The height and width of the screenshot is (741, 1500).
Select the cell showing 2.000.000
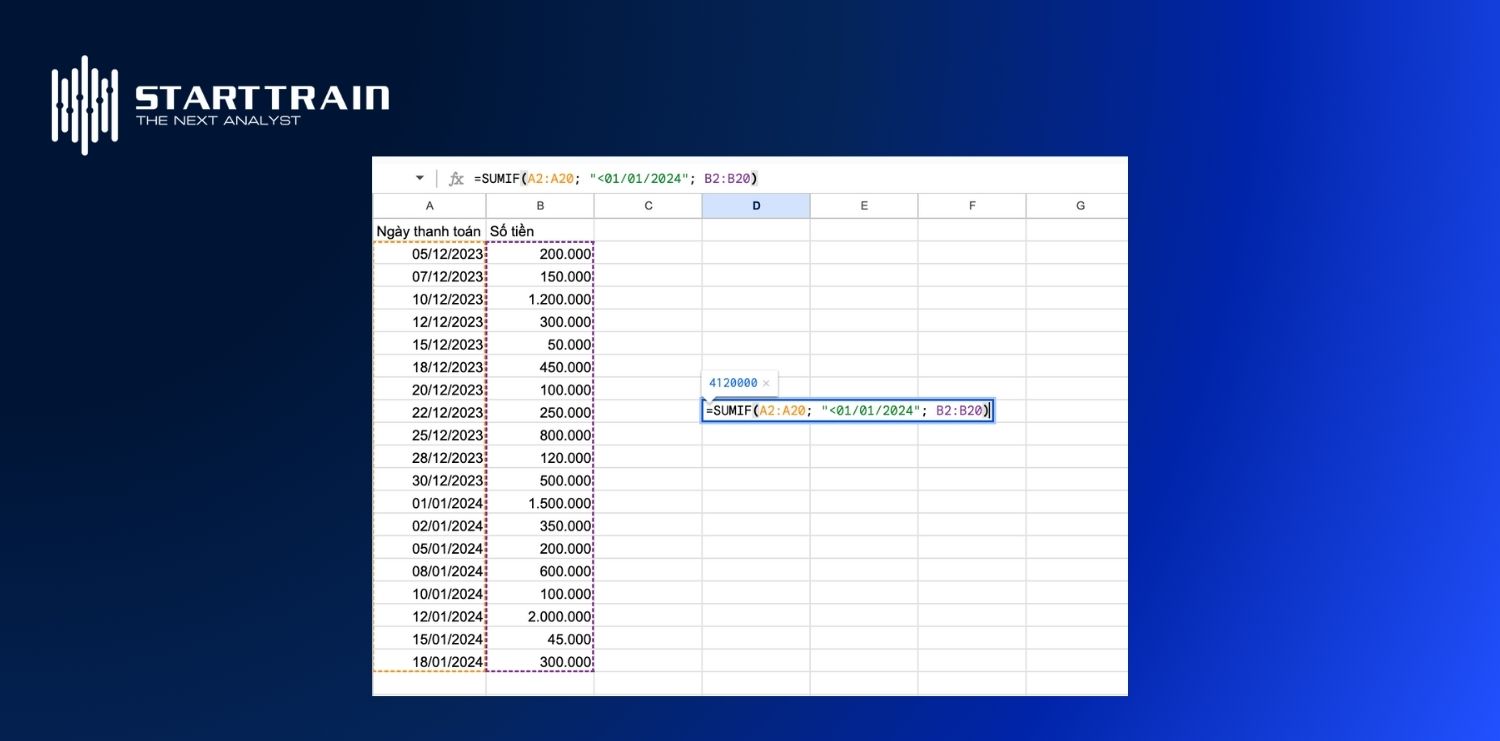point(540,616)
